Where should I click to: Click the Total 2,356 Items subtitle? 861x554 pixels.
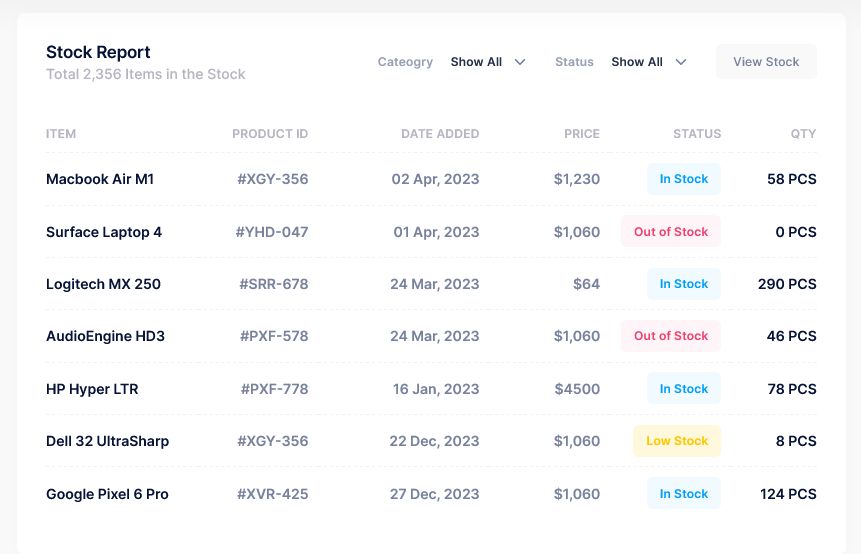pos(146,74)
